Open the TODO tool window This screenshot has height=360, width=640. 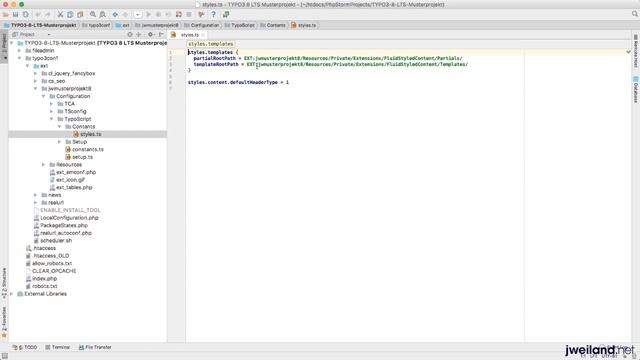click(x=25, y=347)
